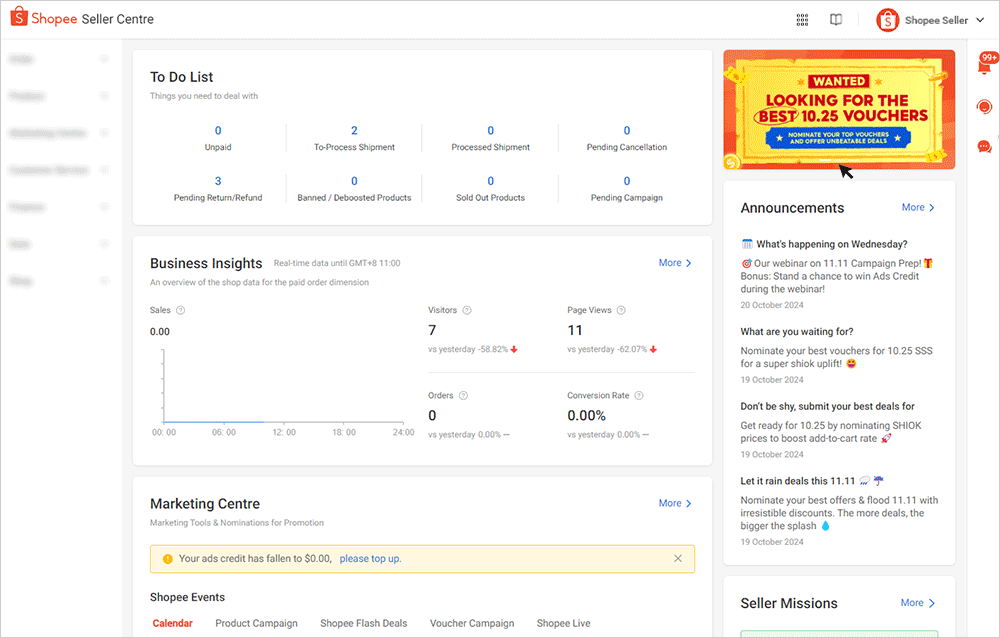Open notifications via the bell icon
This screenshot has height=638, width=1000.
tap(983, 66)
